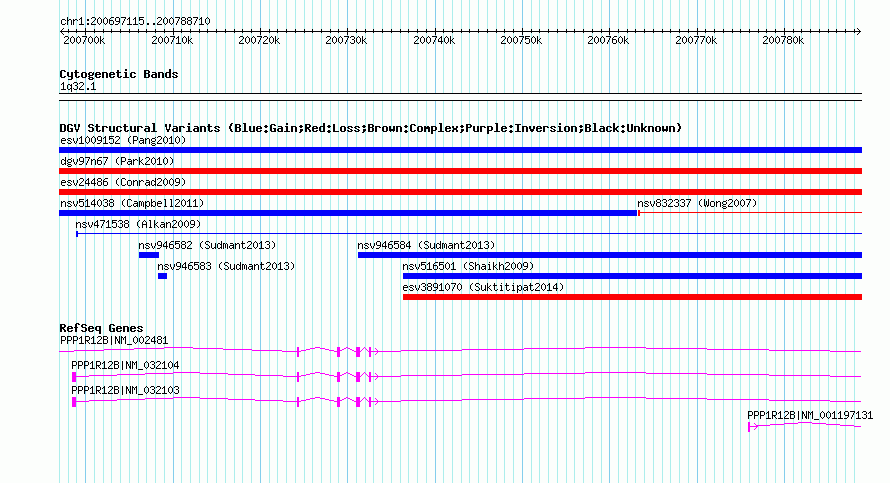Click the 200700k ruler position
The image size is (890, 483).
[84, 40]
